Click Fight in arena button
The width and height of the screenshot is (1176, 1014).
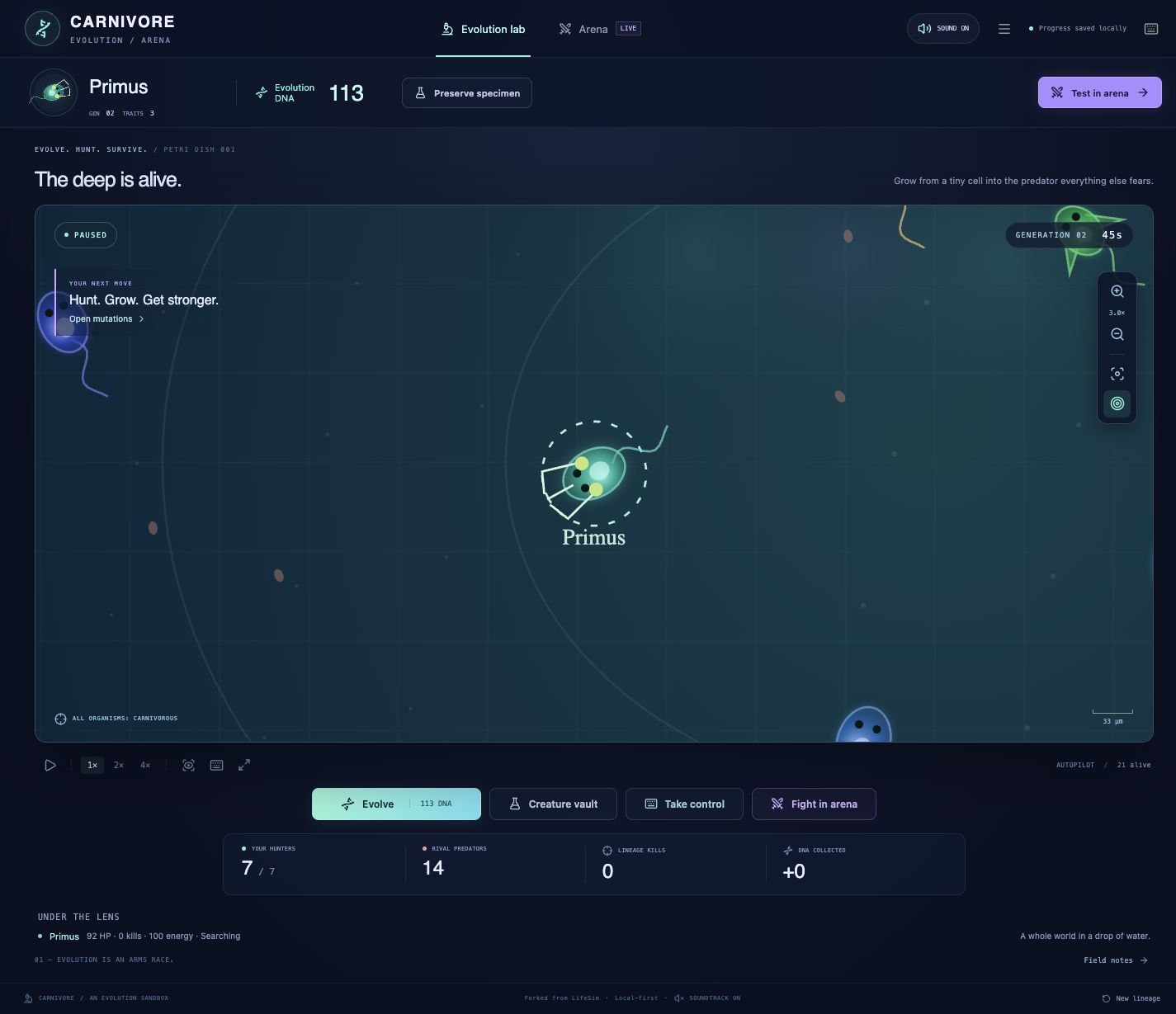coord(814,804)
